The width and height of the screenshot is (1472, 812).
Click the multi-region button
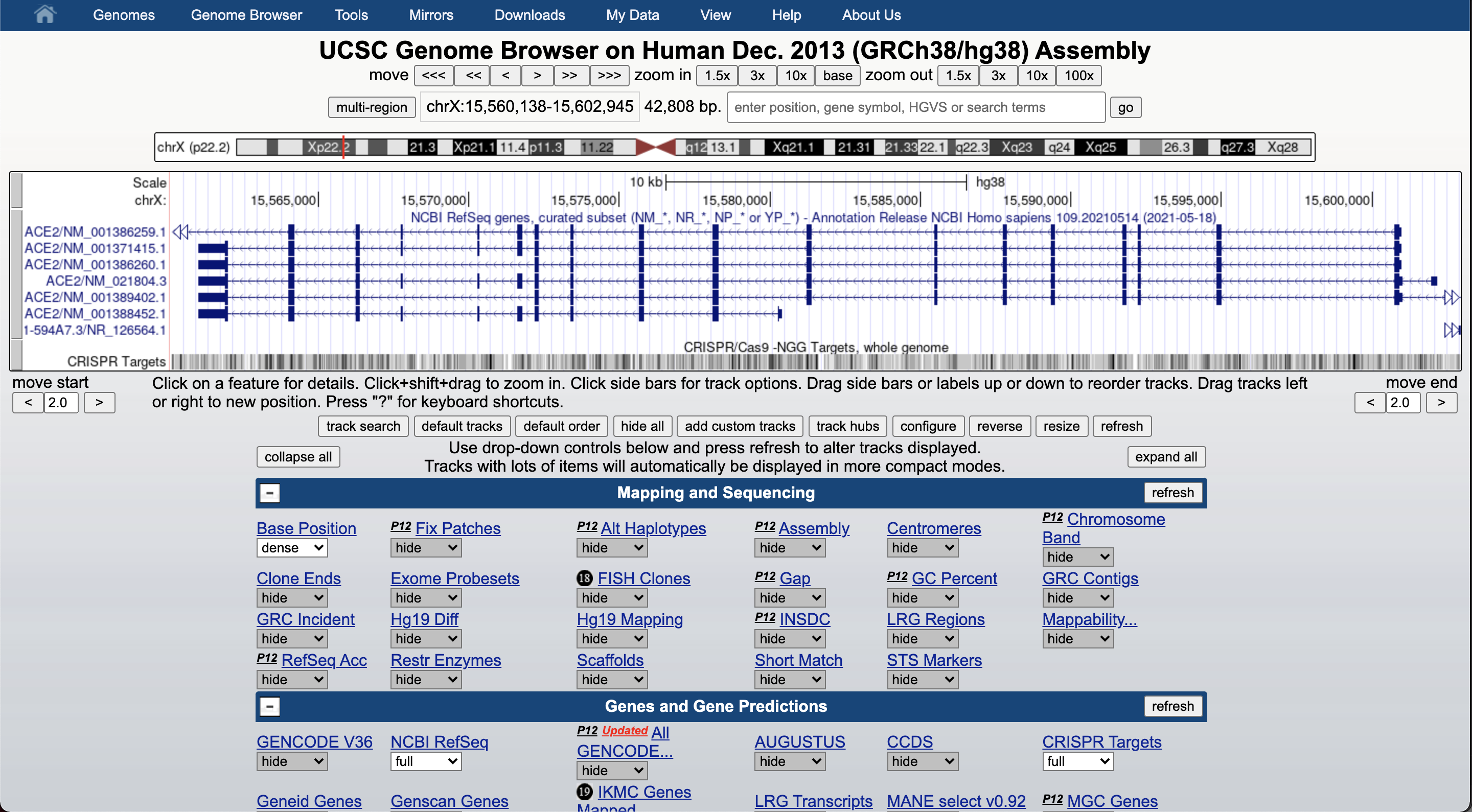click(x=372, y=107)
